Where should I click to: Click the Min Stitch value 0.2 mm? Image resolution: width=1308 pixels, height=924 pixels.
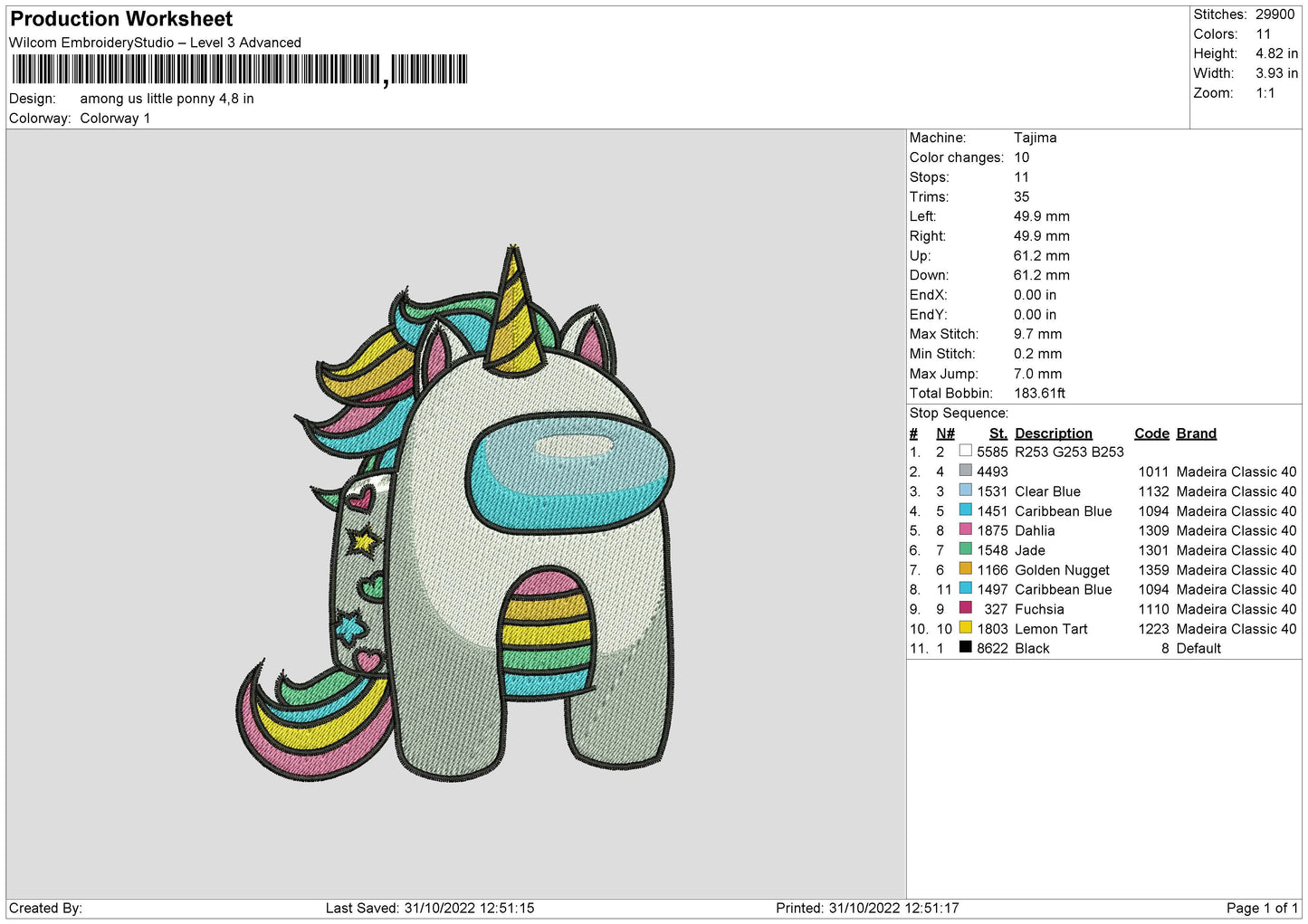click(x=1039, y=354)
